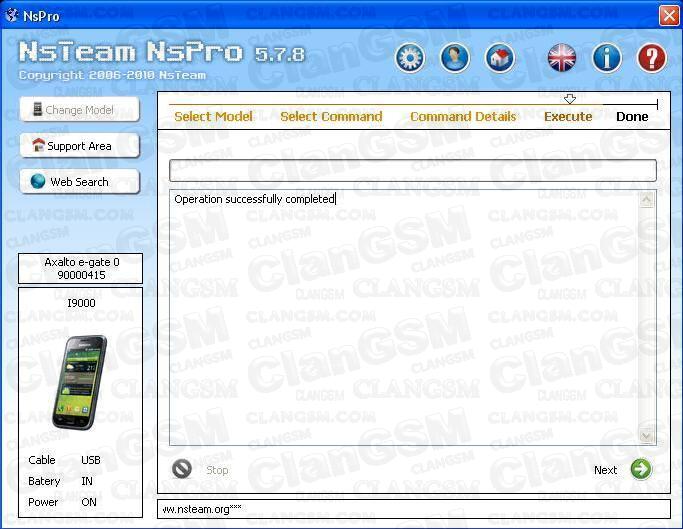Go to Select Command step
This screenshot has width=683, height=529.
[331, 117]
